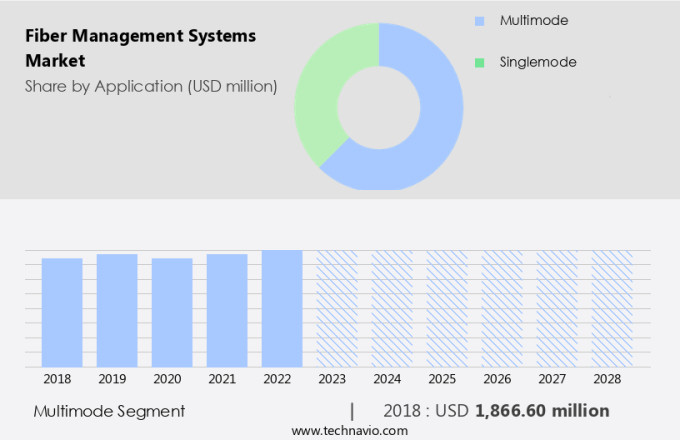This screenshot has height=440, width=680.
Task: Click the hatched 2028 forecast bar
Action: (x=612, y=308)
